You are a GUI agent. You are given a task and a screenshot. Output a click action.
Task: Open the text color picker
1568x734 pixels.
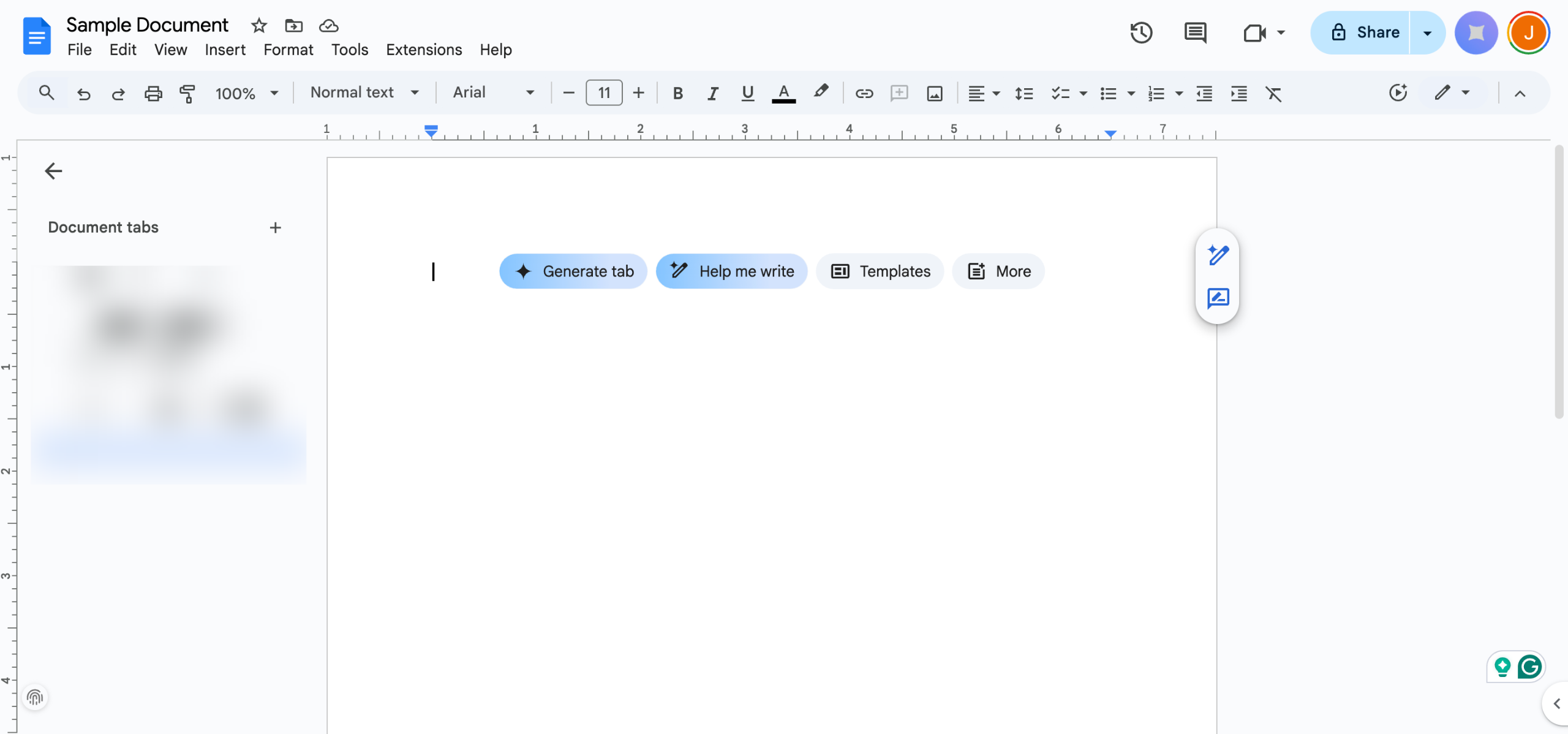pos(783,93)
